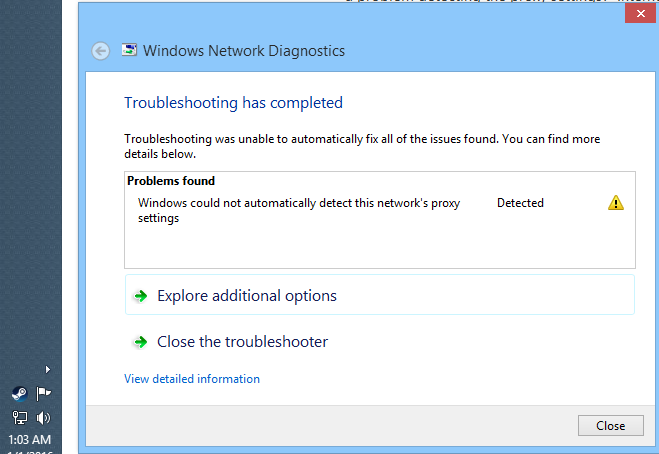Viewport: 659px width, 454px height.
Task: Open Steam from the system tray
Action: tap(19, 394)
